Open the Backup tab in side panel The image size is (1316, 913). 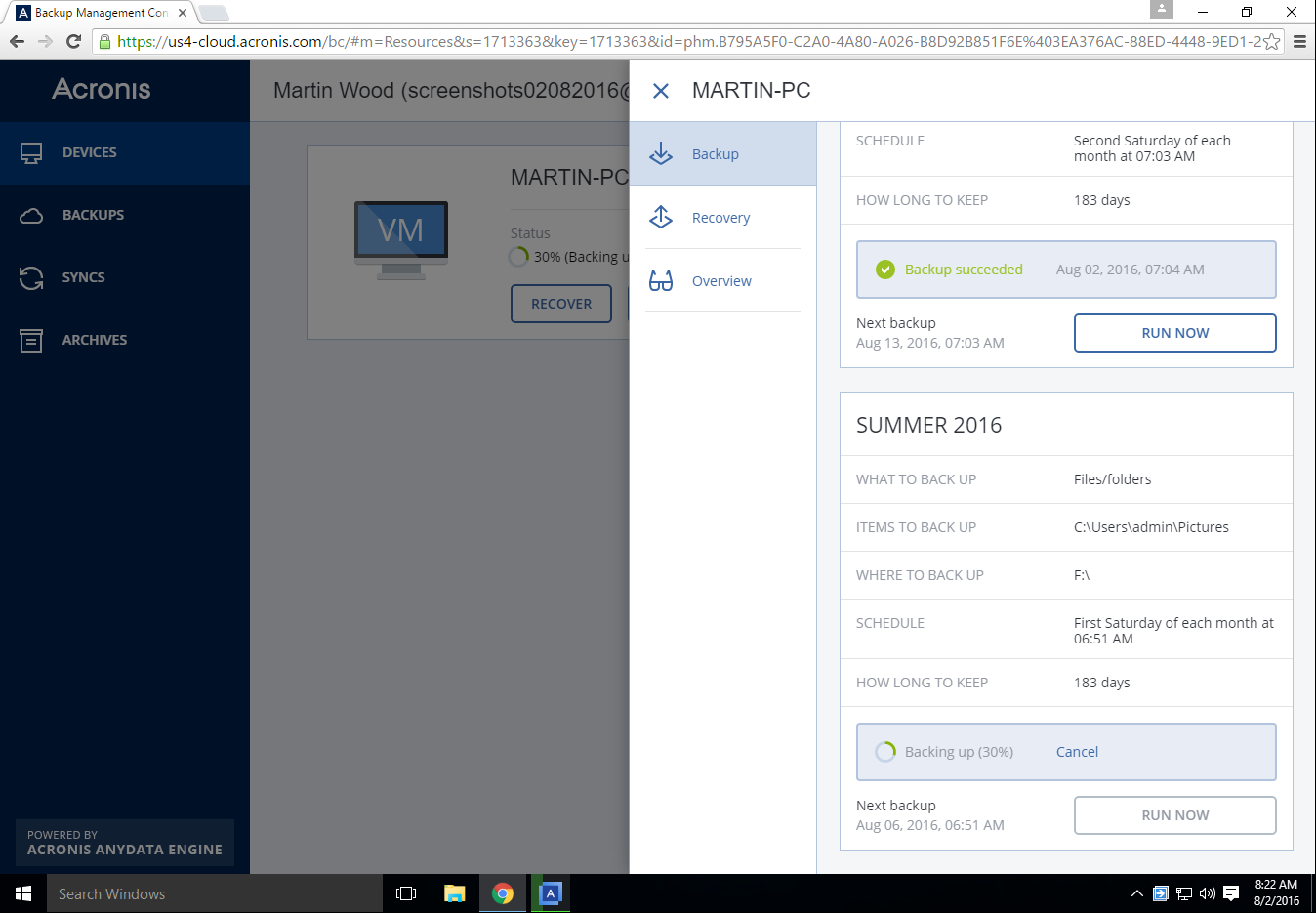716,154
